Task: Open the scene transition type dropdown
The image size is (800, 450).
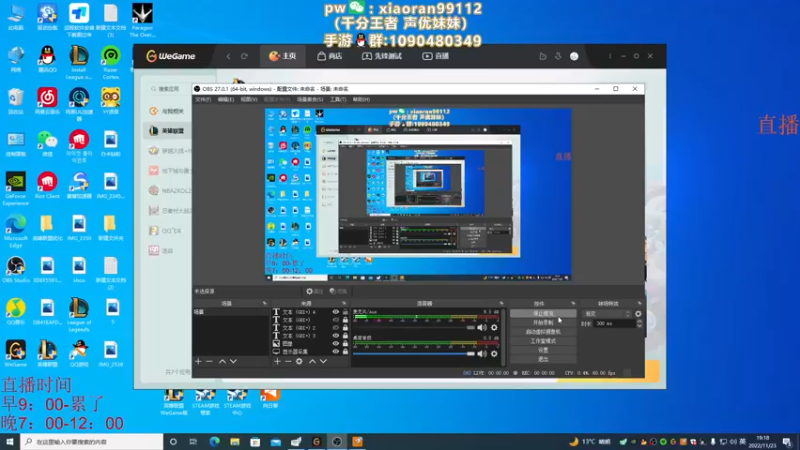Action: pyautogui.click(x=607, y=314)
